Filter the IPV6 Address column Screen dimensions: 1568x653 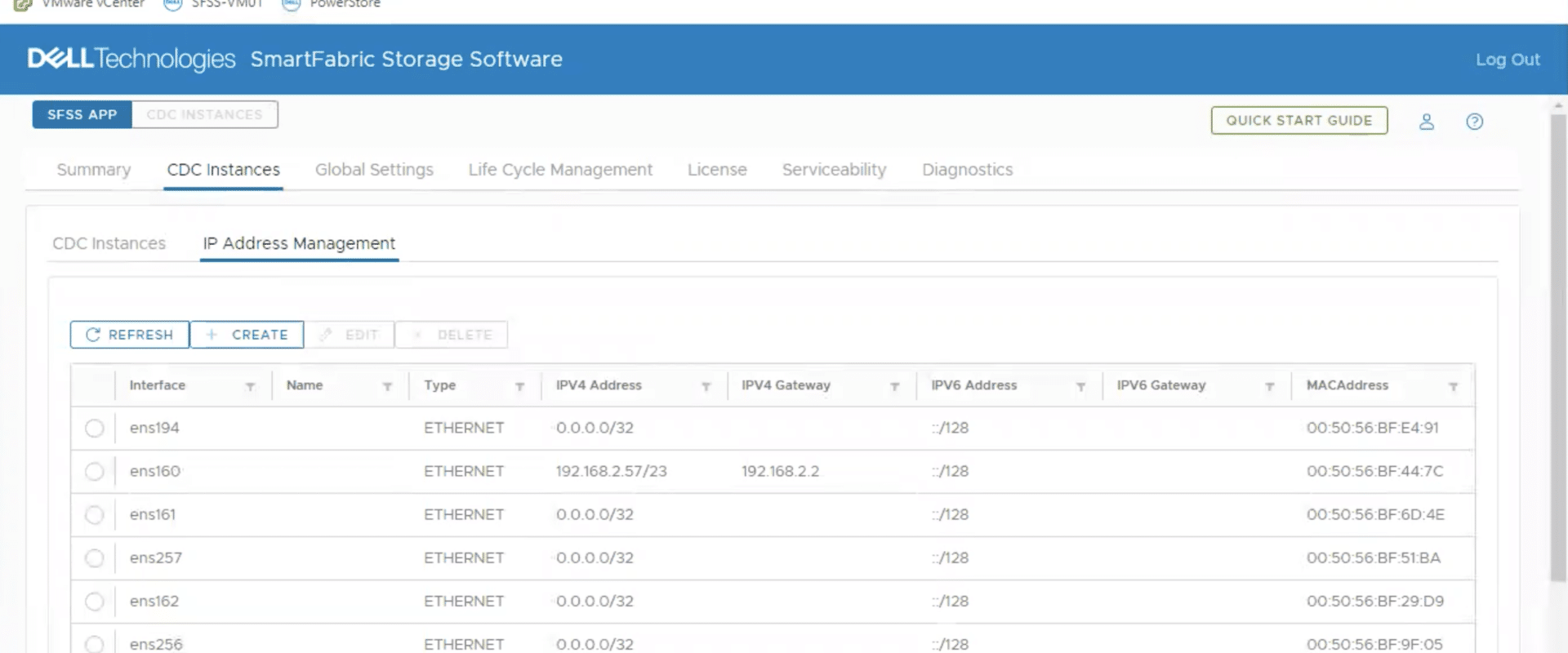[x=1080, y=386]
